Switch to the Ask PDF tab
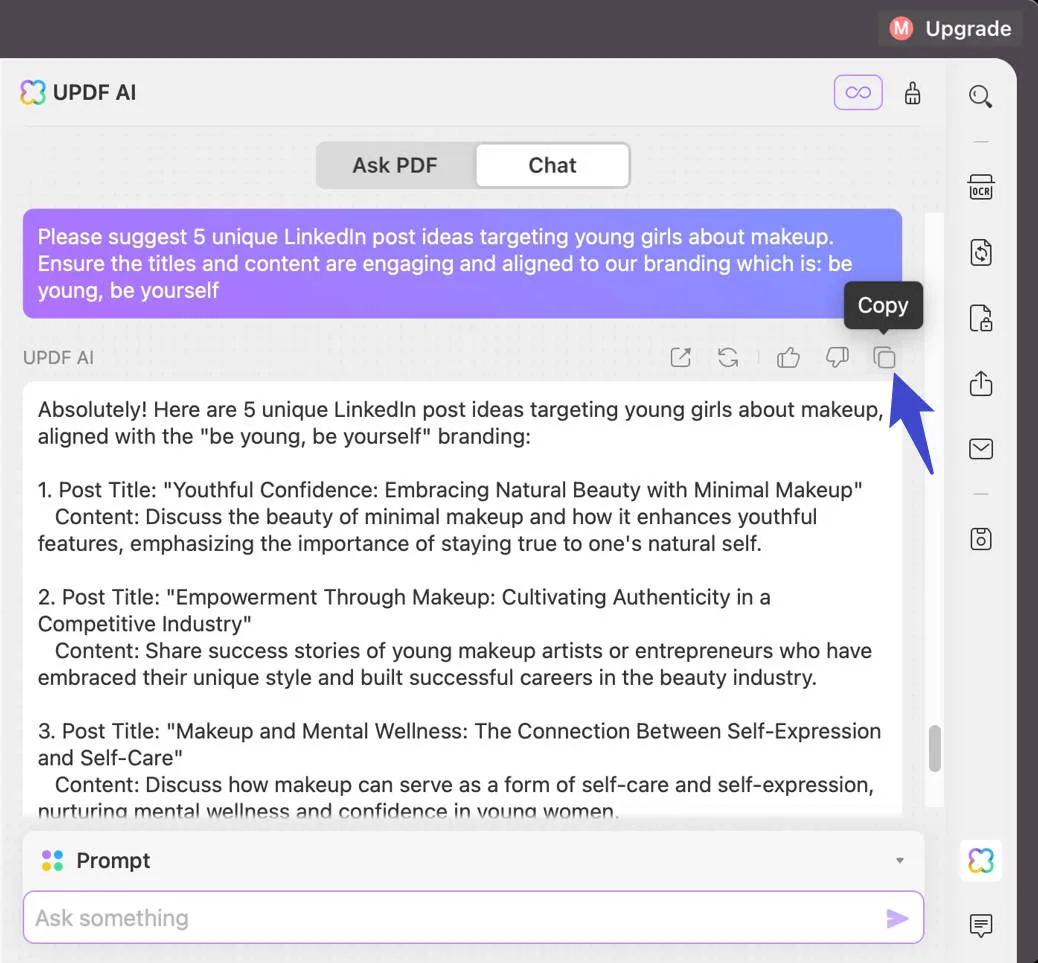Screen dimensions: 1038x963 [x=396, y=165]
